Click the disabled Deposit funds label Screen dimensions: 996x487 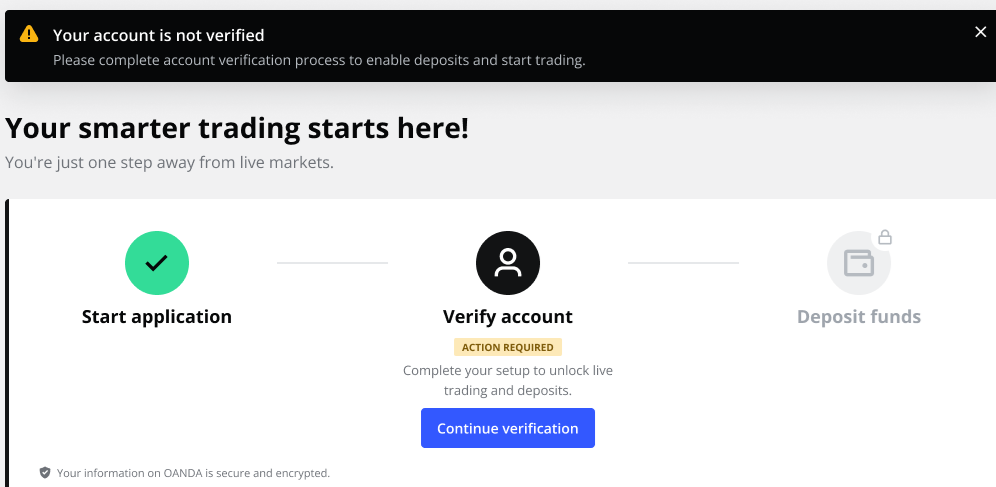[x=859, y=317]
